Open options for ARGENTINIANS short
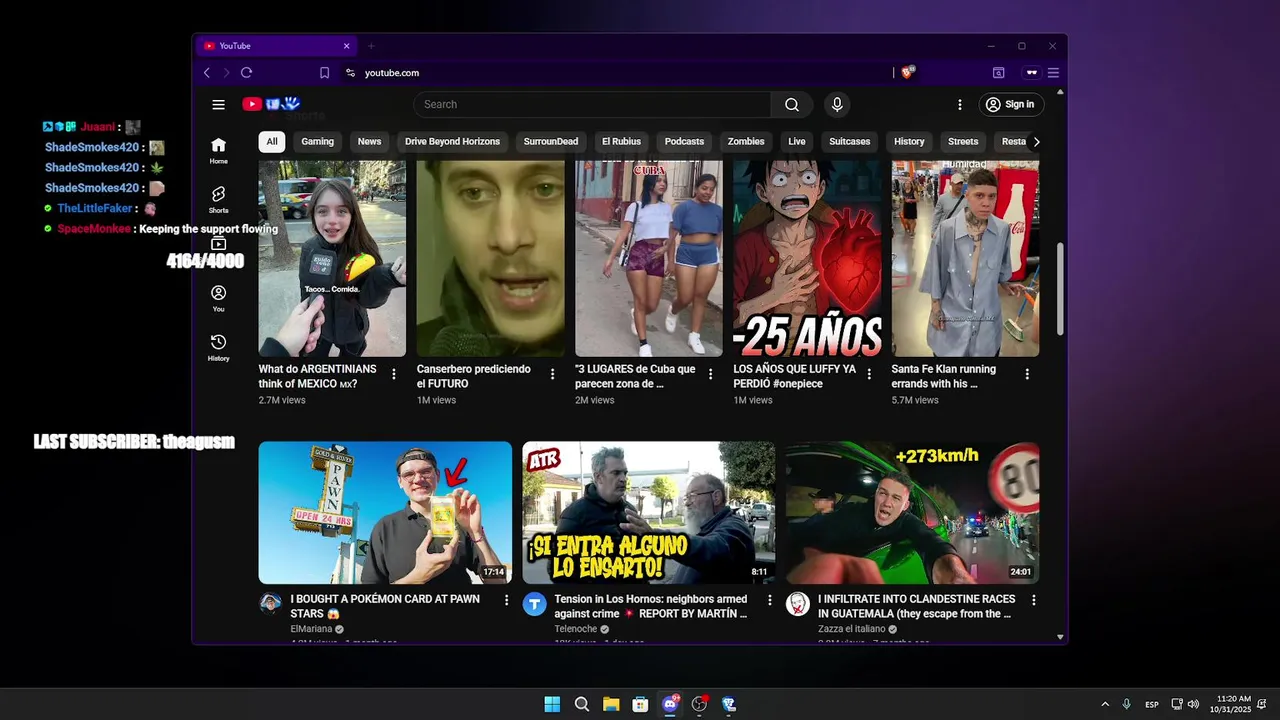 (394, 374)
